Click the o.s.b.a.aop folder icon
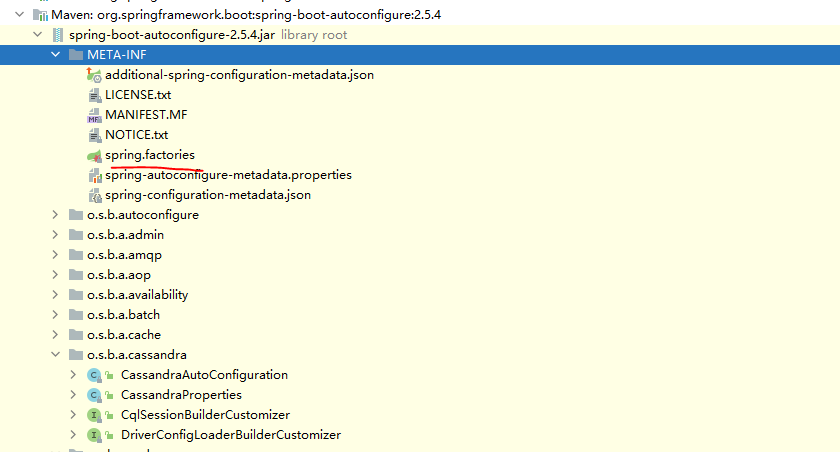Image resolution: width=840 pixels, height=452 pixels. pos(76,275)
